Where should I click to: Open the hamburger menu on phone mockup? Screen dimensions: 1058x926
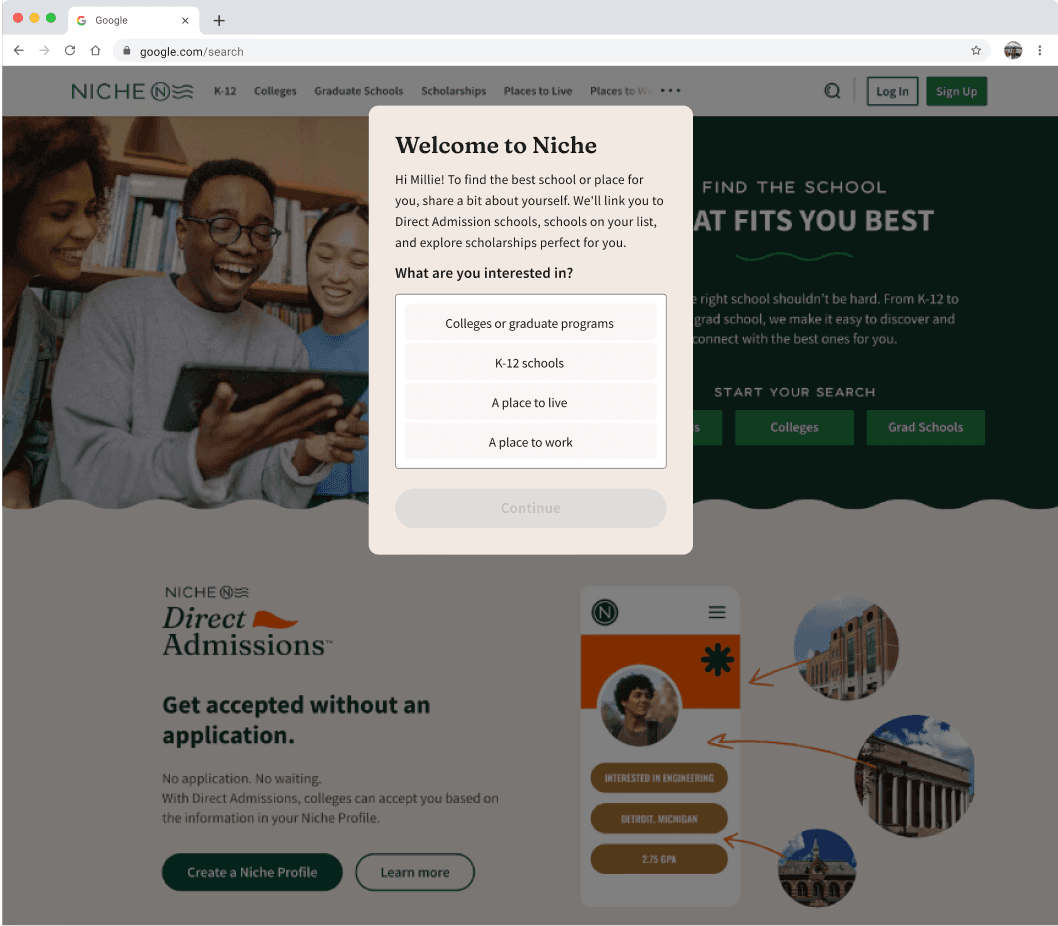pyautogui.click(x=717, y=612)
